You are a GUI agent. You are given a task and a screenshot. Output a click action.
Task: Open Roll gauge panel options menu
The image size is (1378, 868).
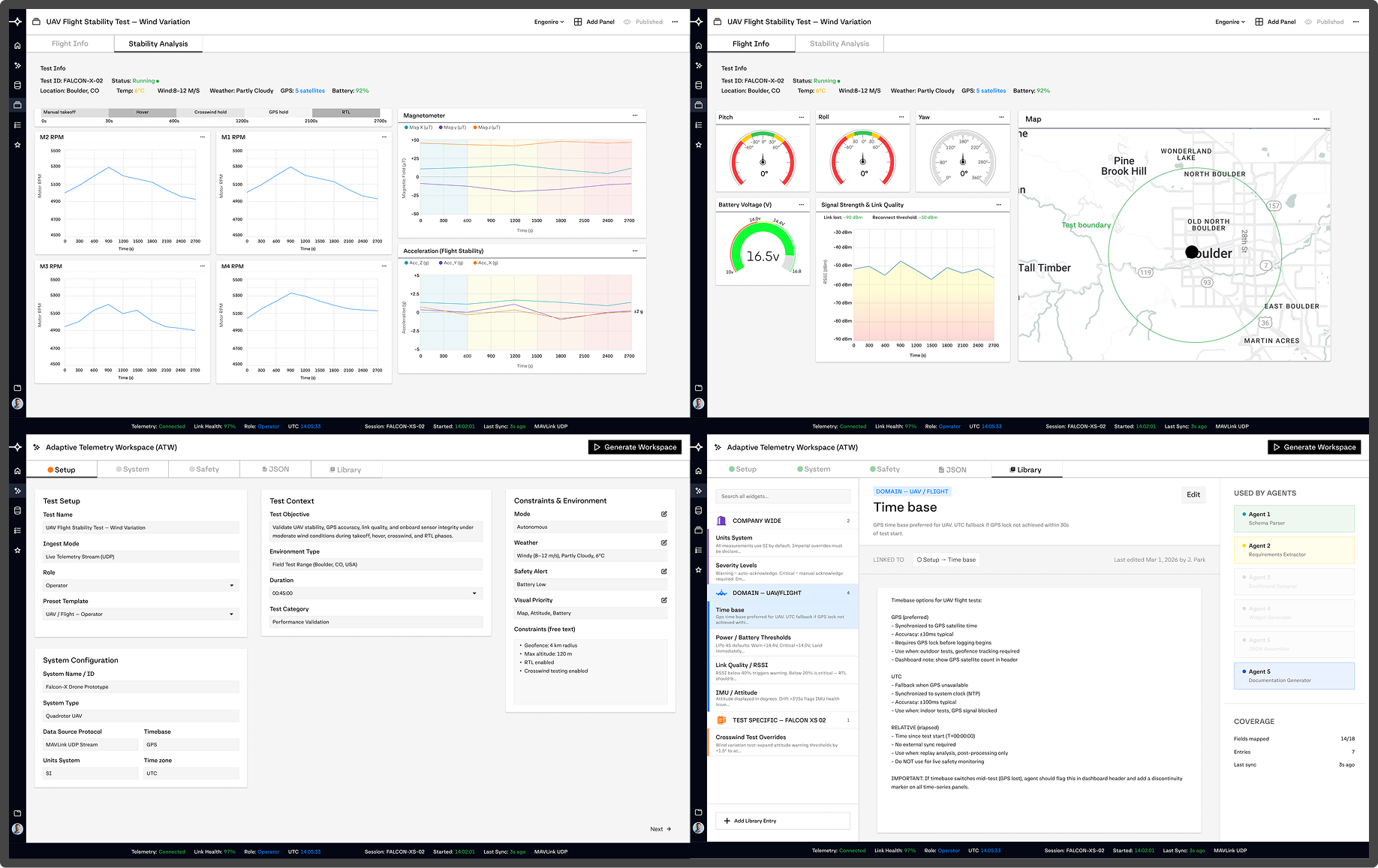click(x=901, y=117)
